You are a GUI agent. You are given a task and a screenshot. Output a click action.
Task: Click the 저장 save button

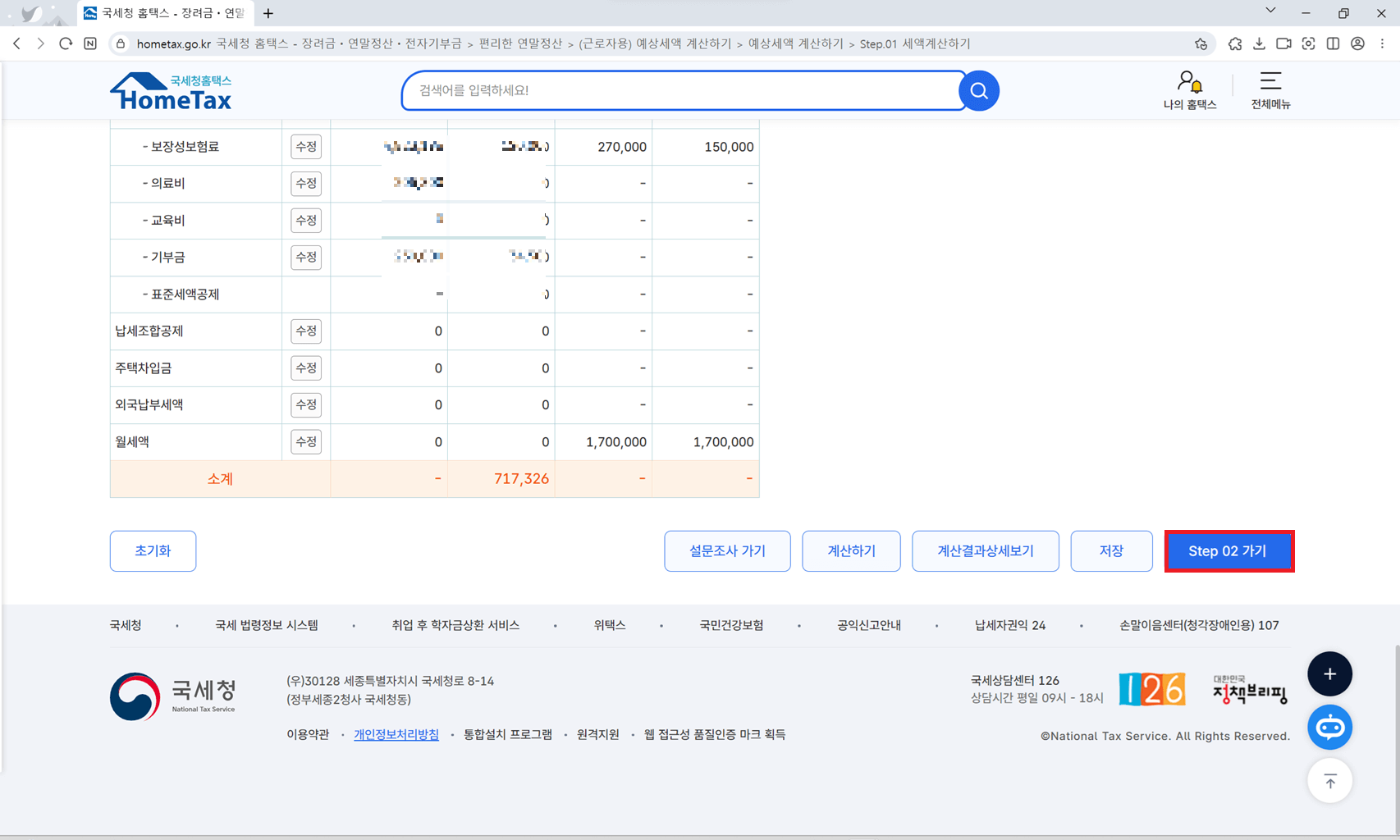point(1111,551)
